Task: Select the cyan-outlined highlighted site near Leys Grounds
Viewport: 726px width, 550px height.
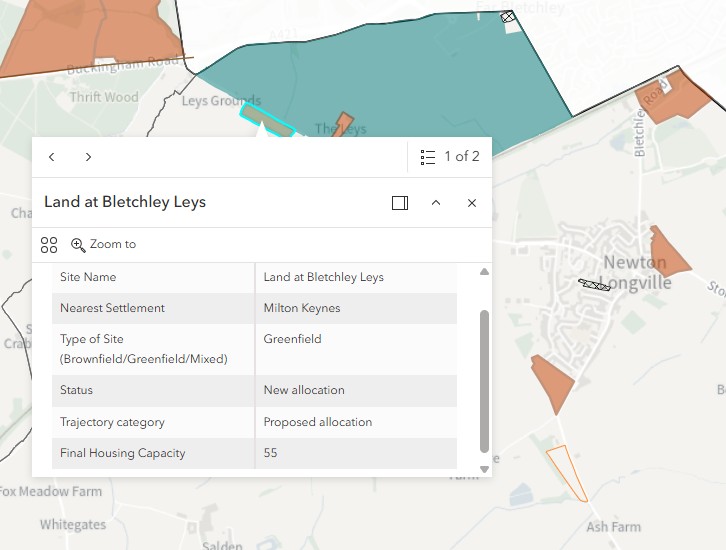Action: pos(267,120)
